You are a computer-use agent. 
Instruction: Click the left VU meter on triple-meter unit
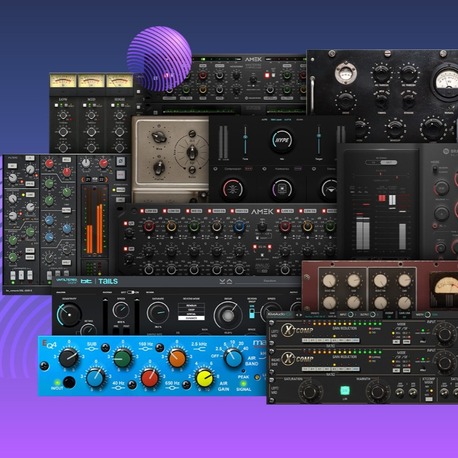(x=63, y=81)
